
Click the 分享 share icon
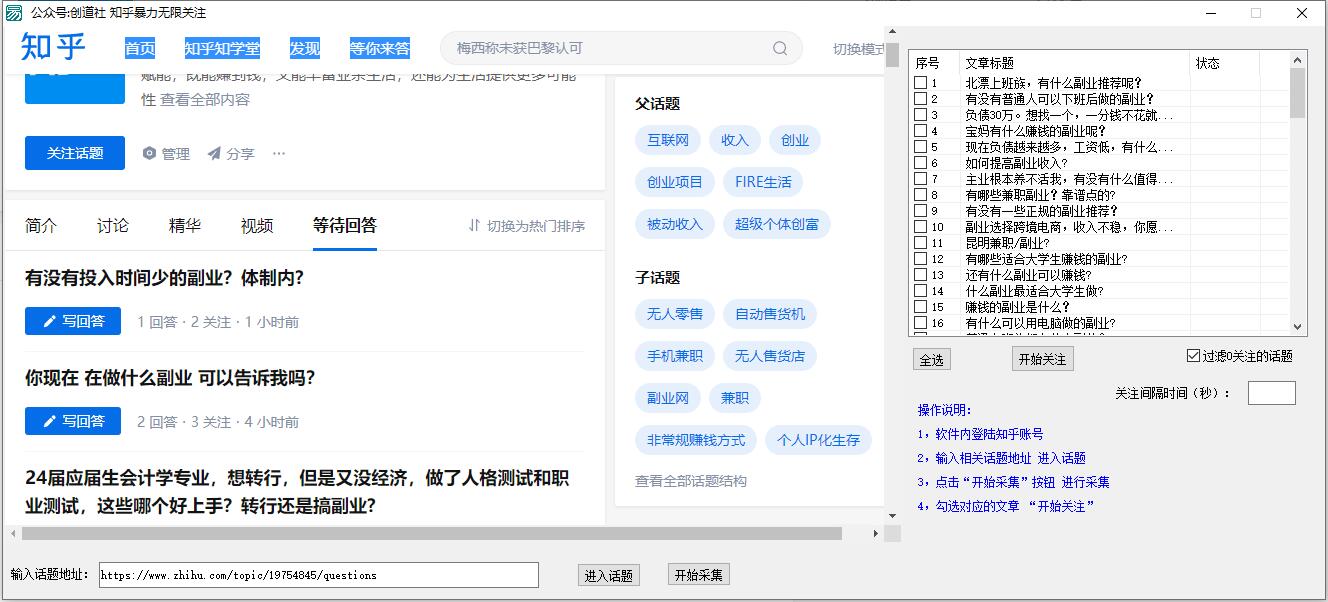[x=231, y=153]
